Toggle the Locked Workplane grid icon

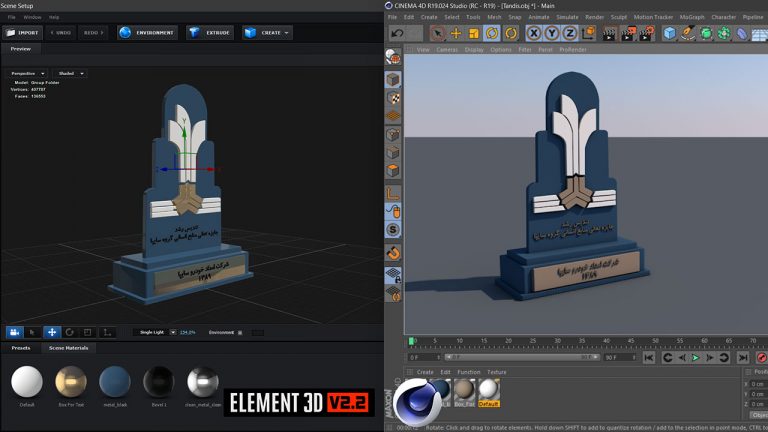pyautogui.click(x=393, y=275)
